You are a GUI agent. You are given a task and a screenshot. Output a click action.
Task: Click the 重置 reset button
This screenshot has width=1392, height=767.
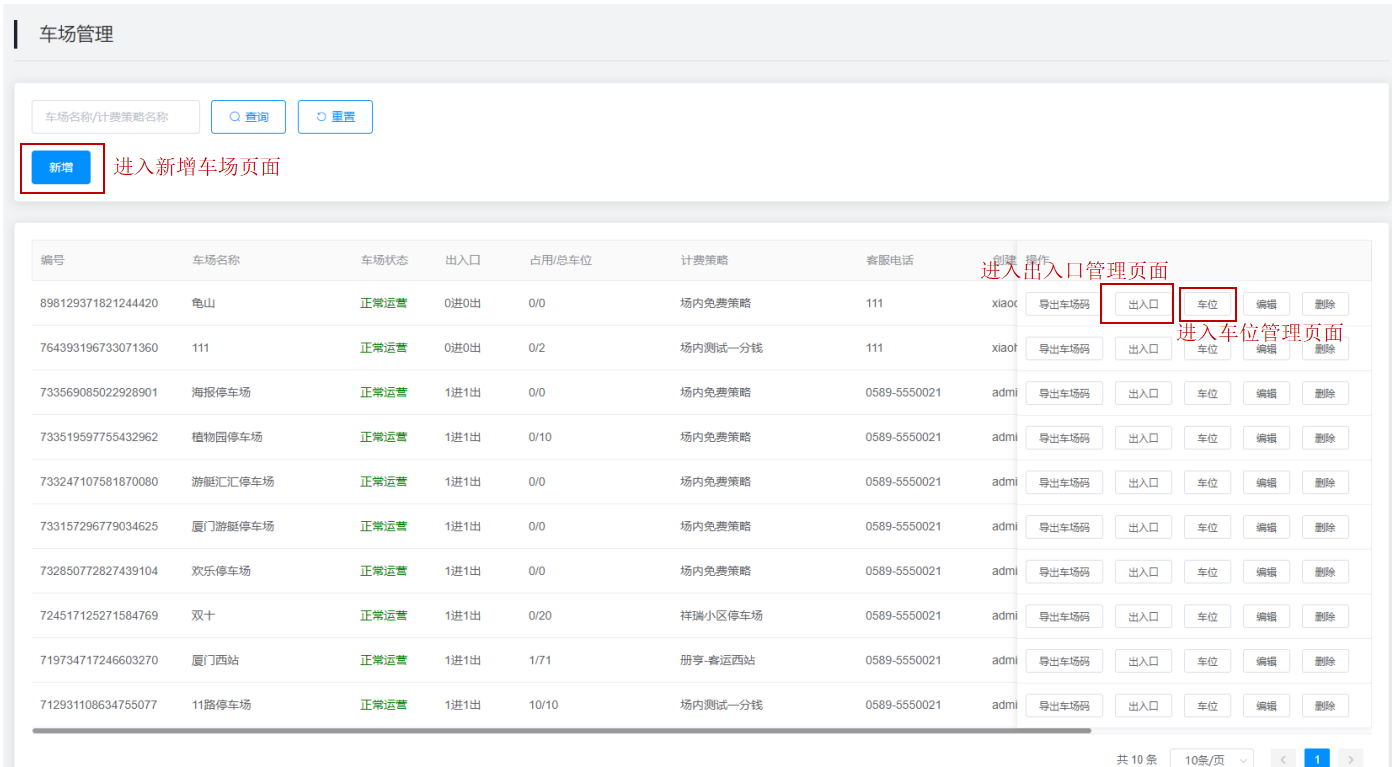click(335, 117)
